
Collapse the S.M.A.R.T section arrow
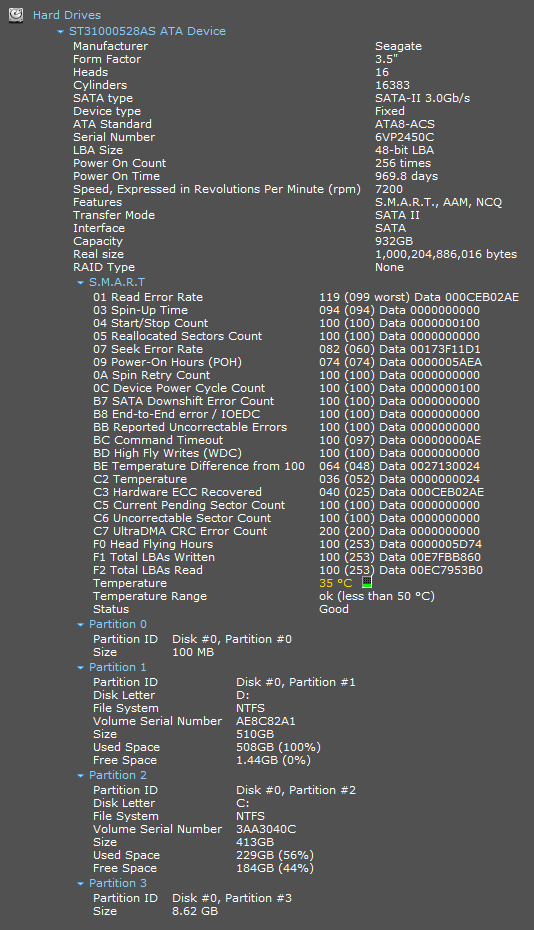(x=81, y=282)
